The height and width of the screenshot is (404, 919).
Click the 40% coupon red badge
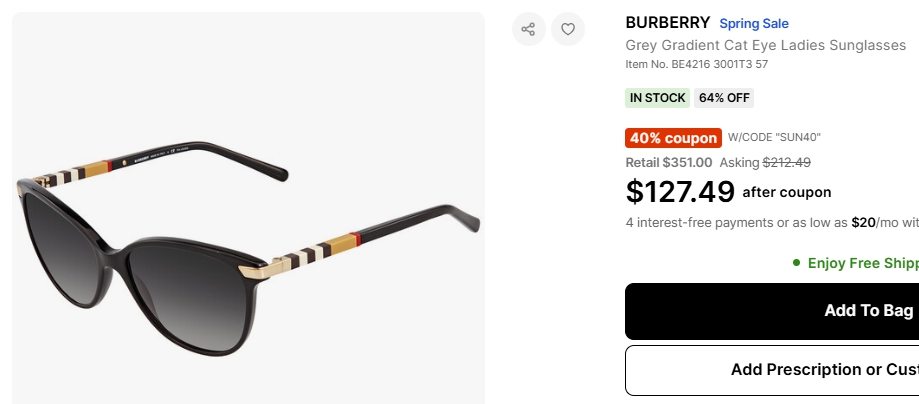673,138
